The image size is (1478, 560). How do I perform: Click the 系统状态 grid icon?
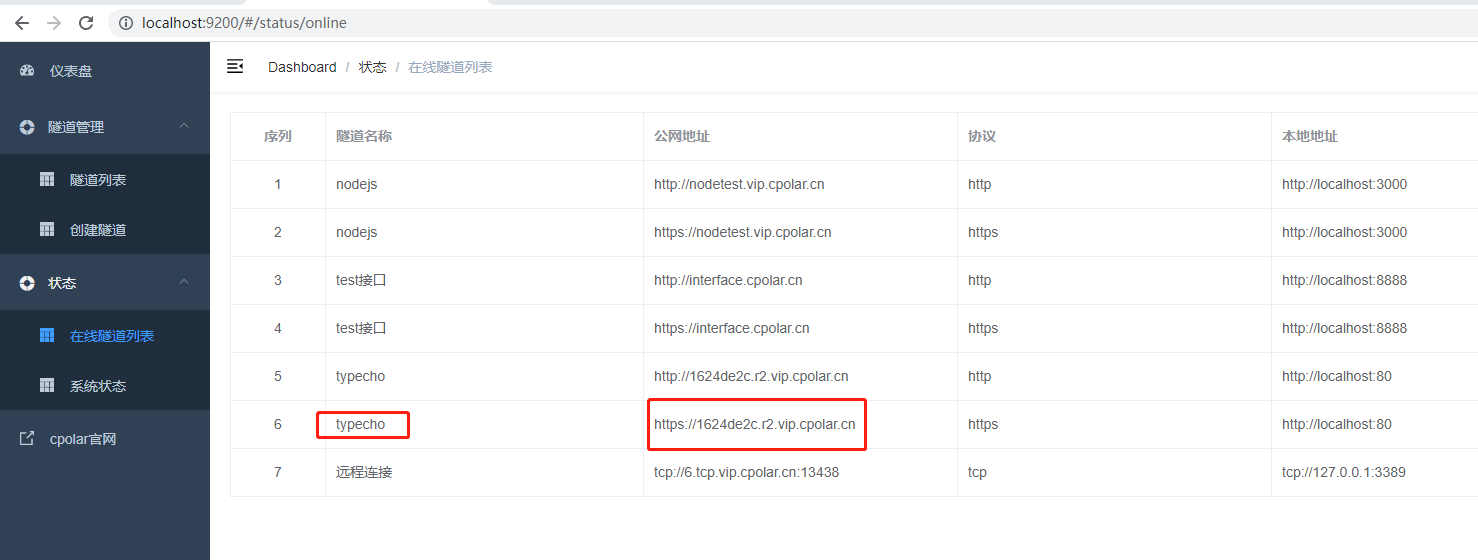point(46,385)
